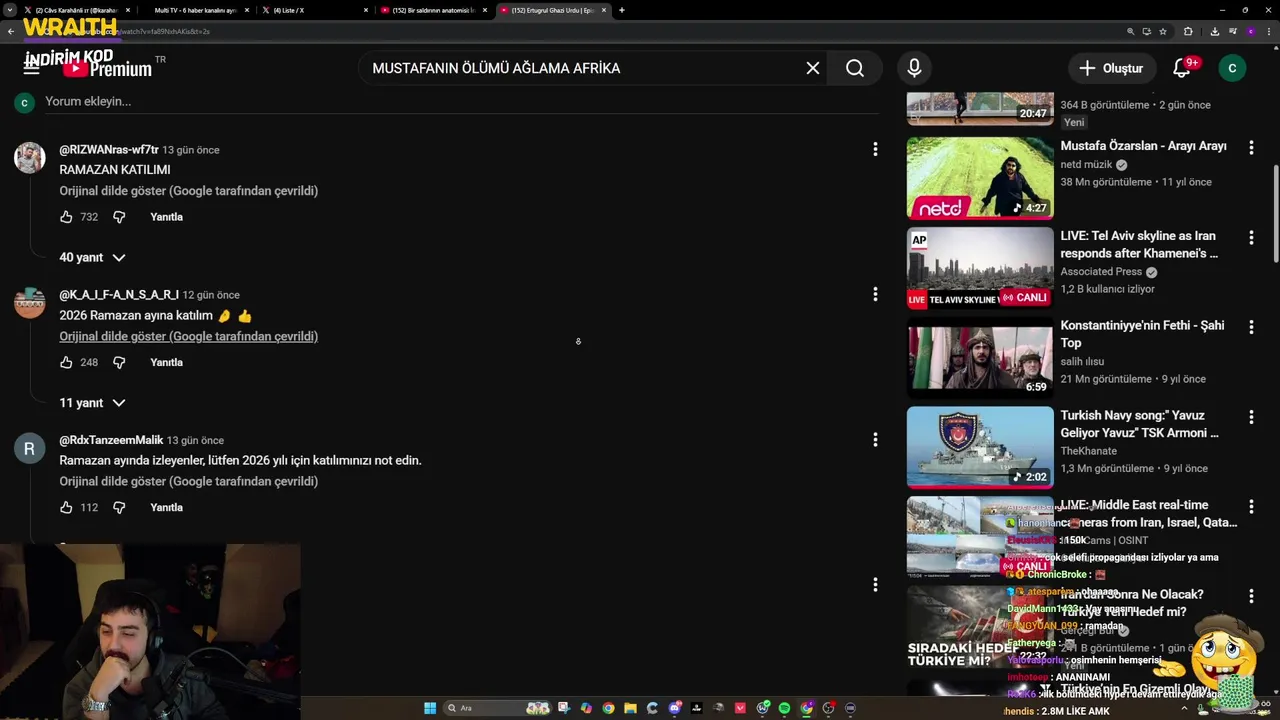Open a new browser tab
1280x720 pixels.
[x=622, y=10]
